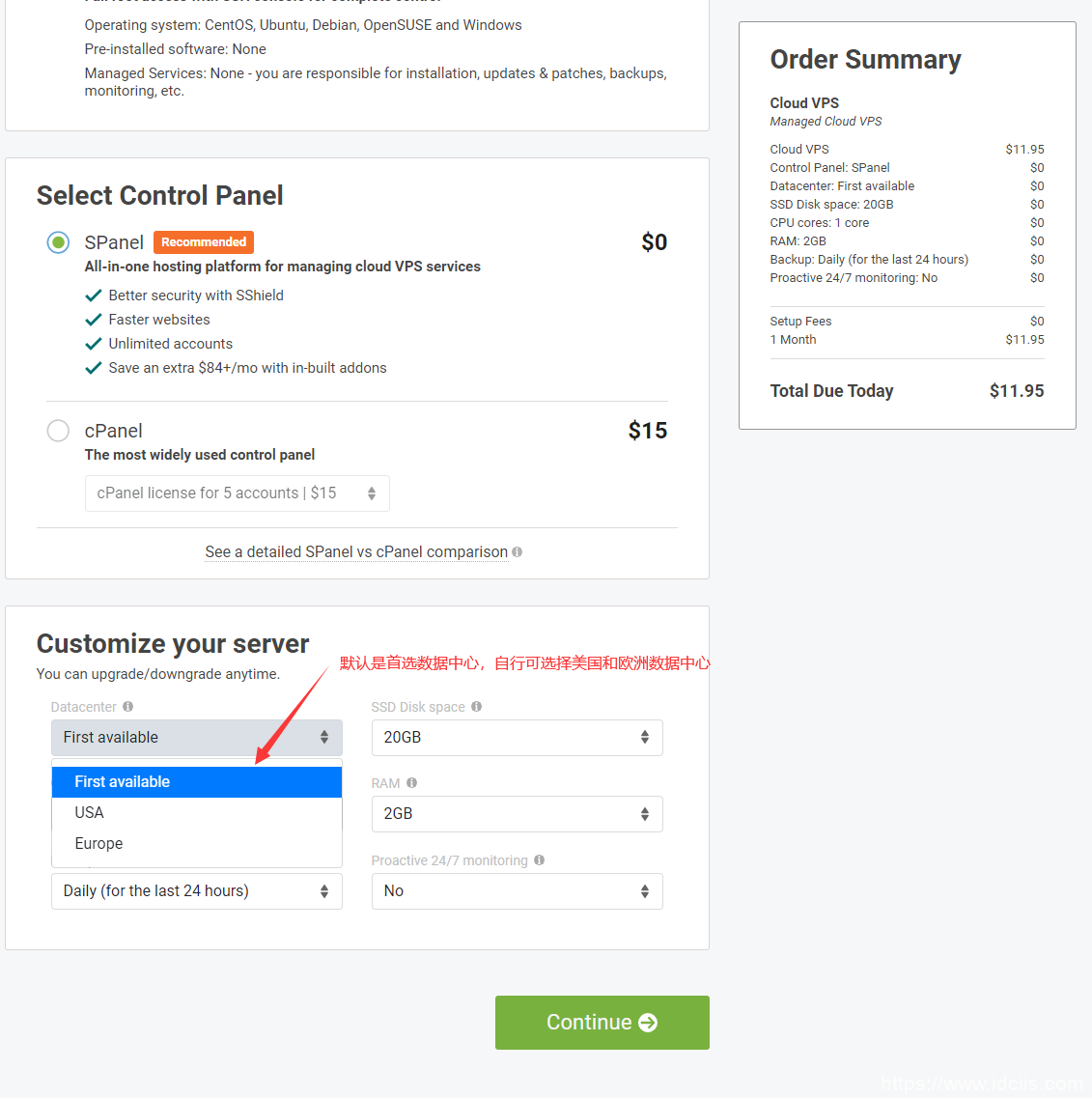Click info icon next to Datacenter label
Screen dimensions: 1092x1098
pyautogui.click(x=128, y=707)
